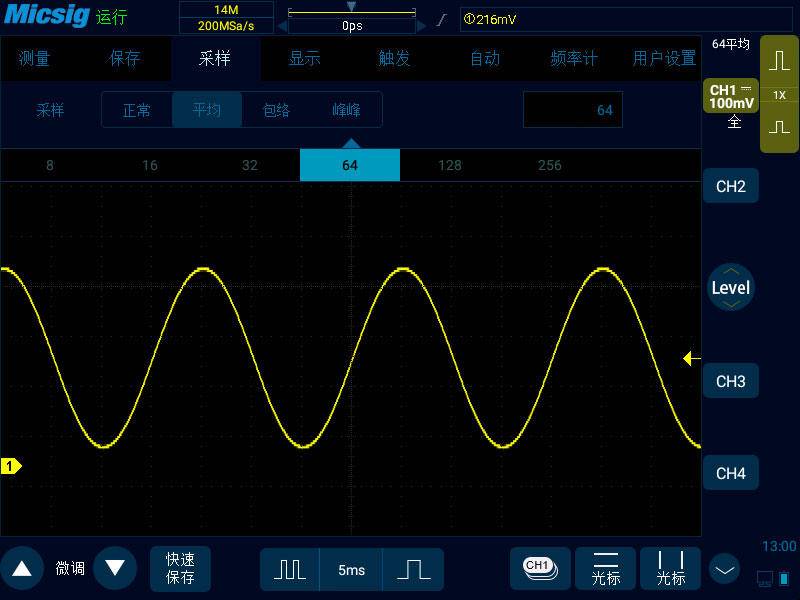Tap the 14M memory depth readout
The height and width of the screenshot is (600, 800).
pos(226,10)
